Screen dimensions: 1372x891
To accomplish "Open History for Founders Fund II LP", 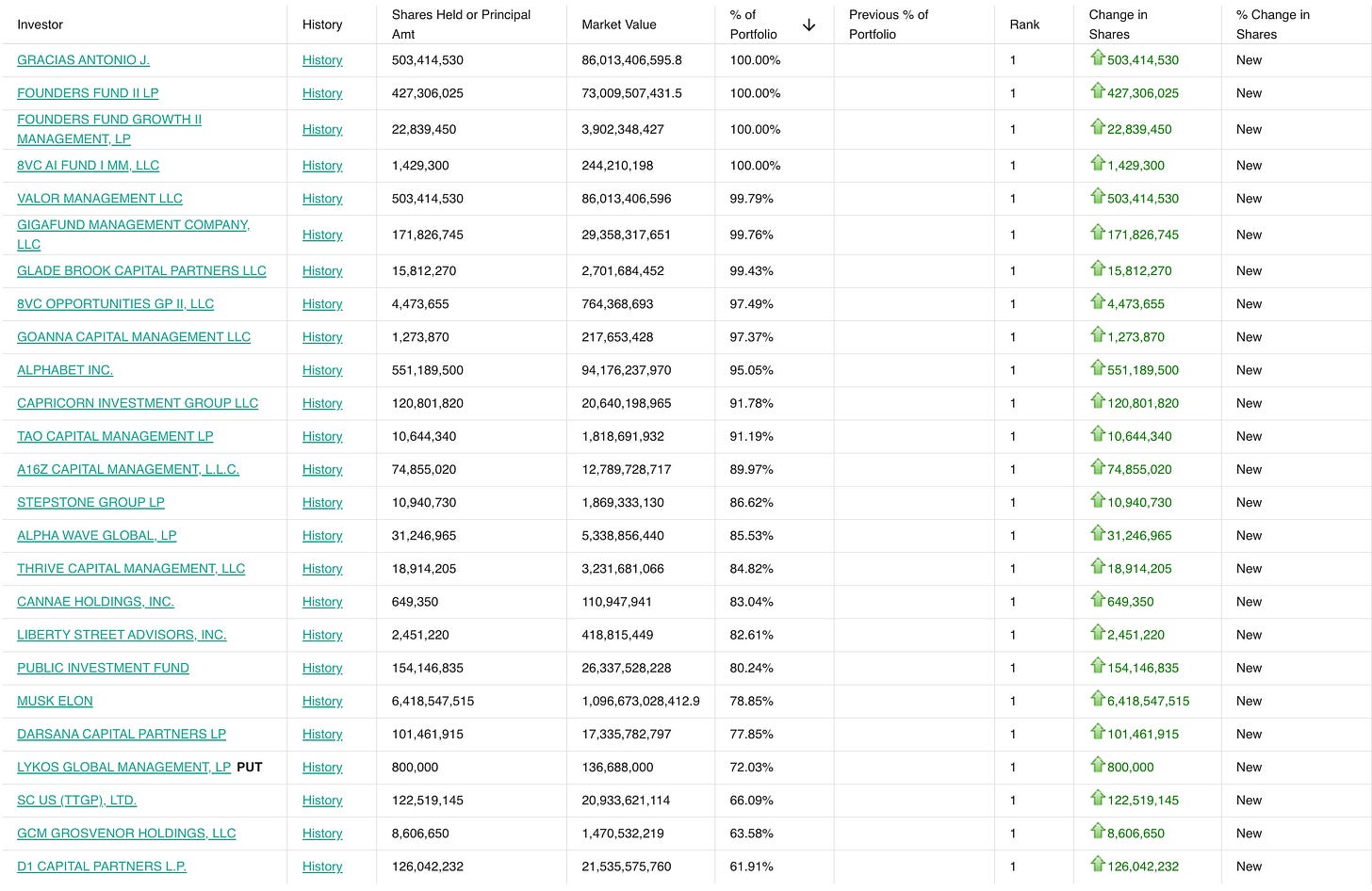I will coord(322,93).
